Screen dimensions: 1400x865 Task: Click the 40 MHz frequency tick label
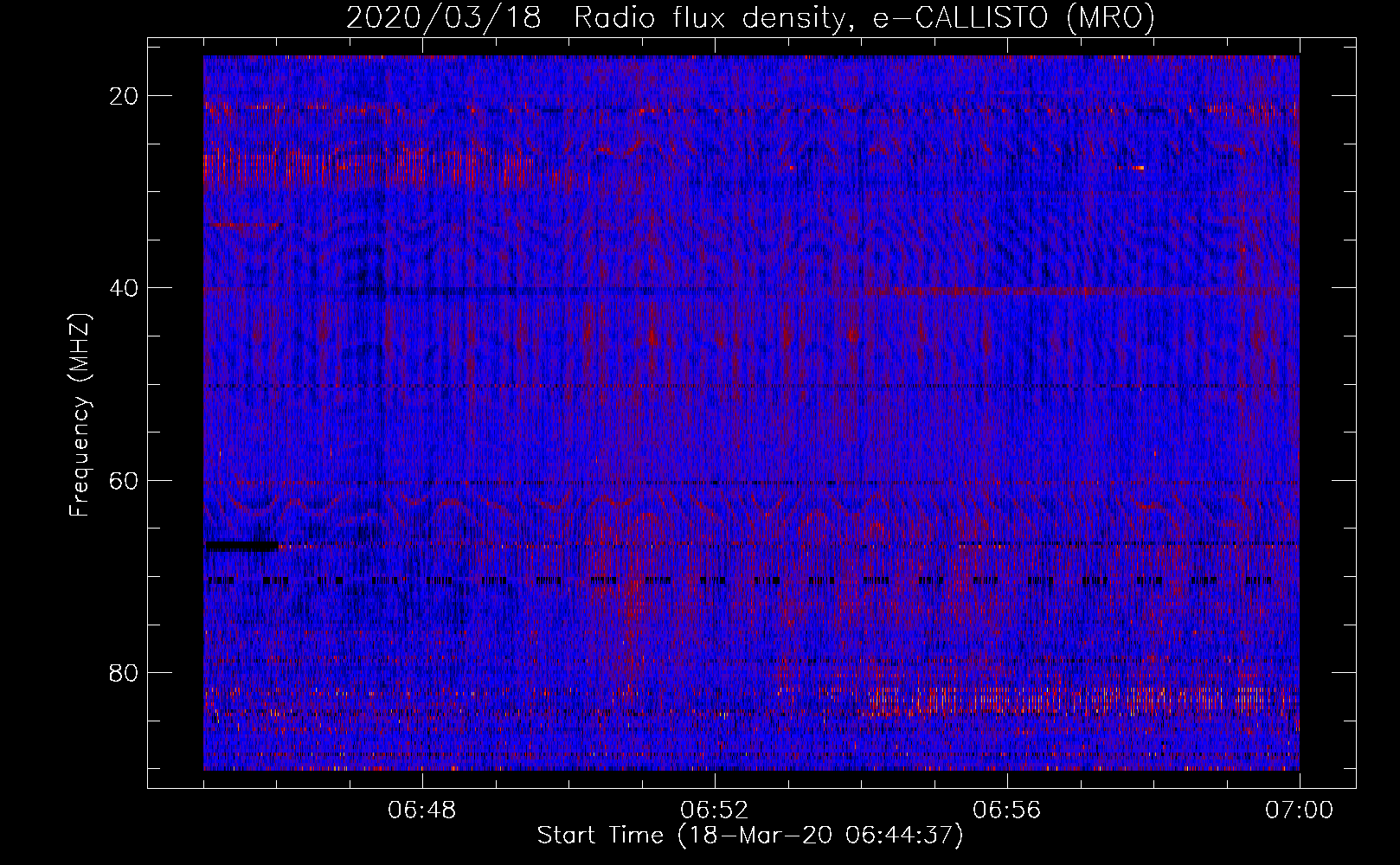(x=125, y=288)
